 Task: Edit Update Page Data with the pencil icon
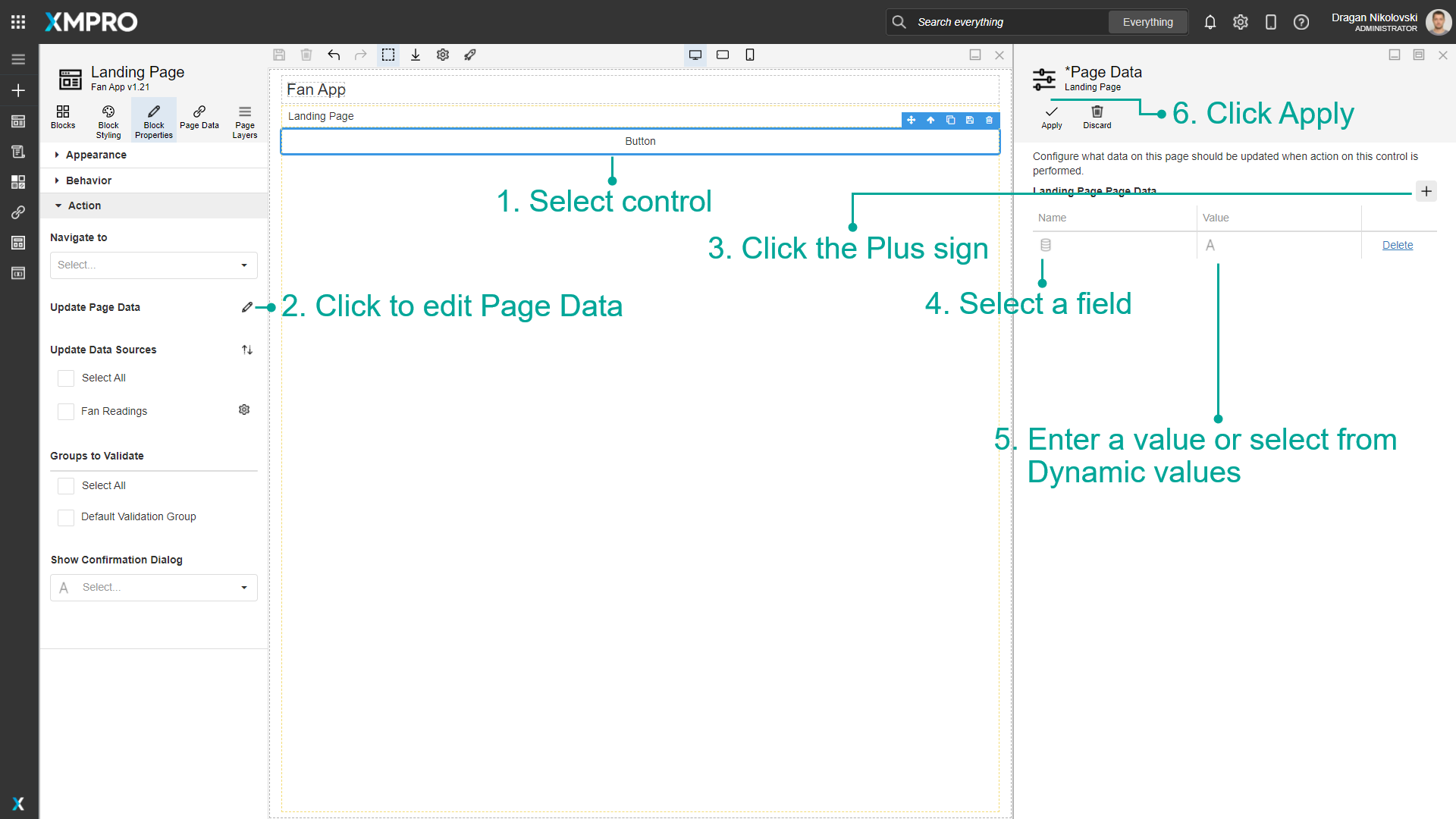point(247,307)
